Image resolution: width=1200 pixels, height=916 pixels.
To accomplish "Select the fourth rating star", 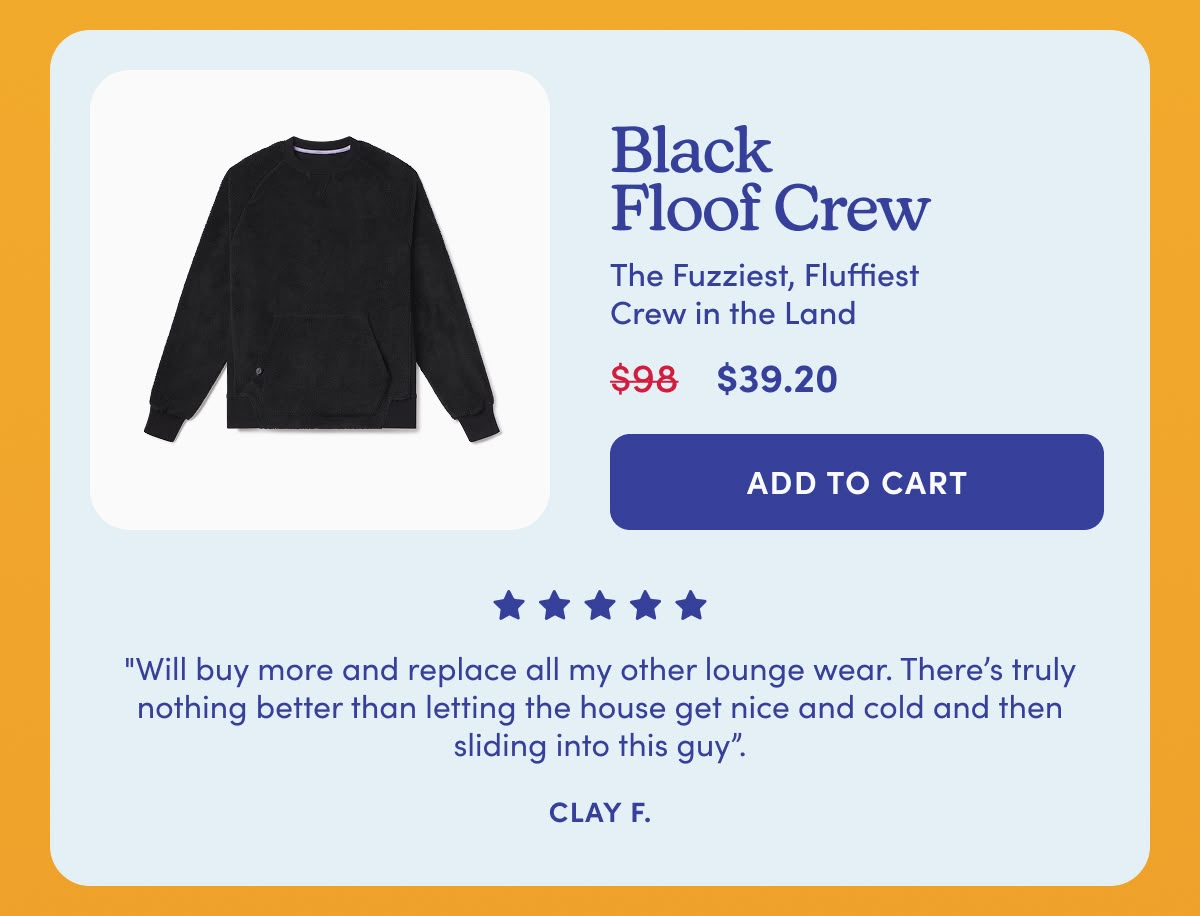I will point(645,605).
